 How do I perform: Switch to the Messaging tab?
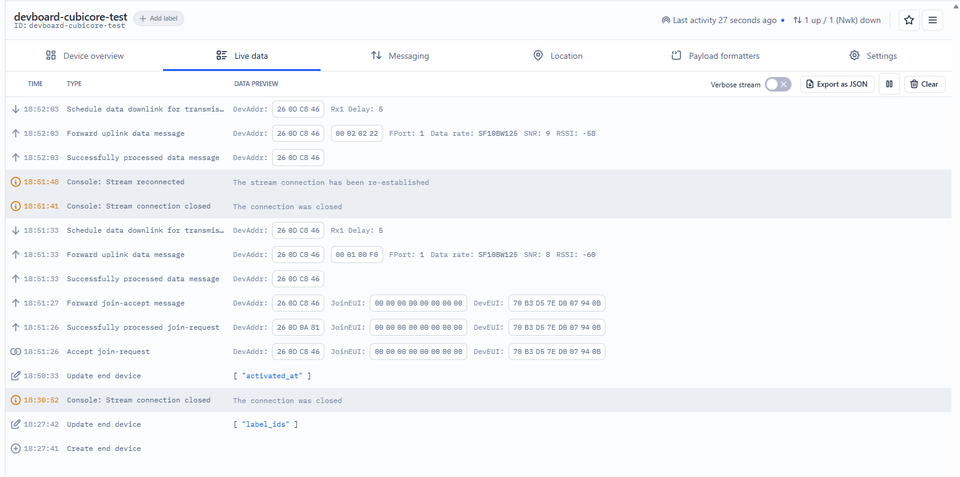coord(400,56)
